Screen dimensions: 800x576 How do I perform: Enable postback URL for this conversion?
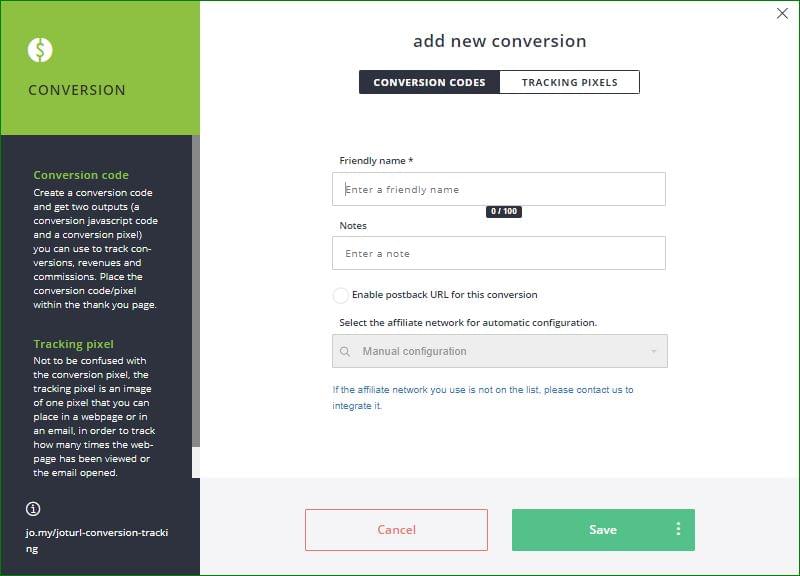341,295
